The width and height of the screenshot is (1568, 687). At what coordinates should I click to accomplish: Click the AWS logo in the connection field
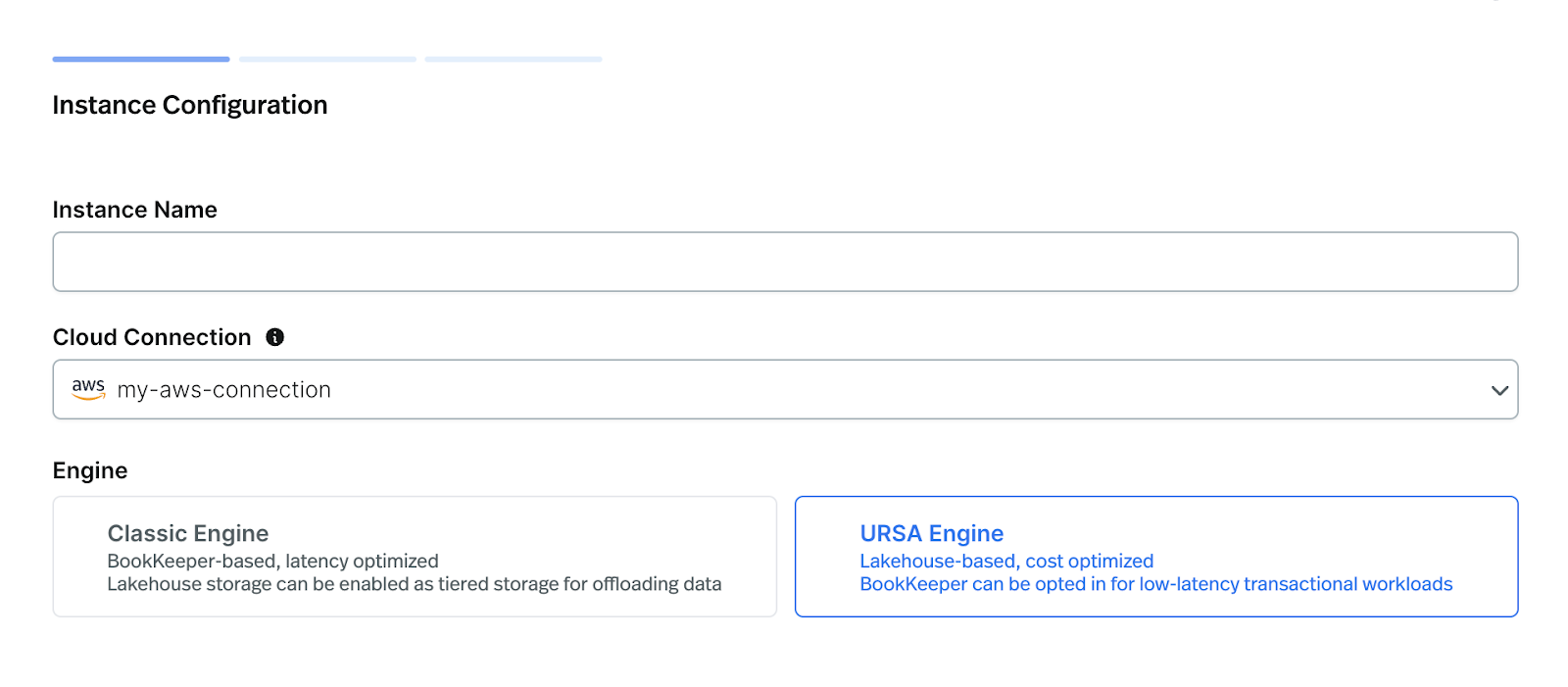click(88, 389)
